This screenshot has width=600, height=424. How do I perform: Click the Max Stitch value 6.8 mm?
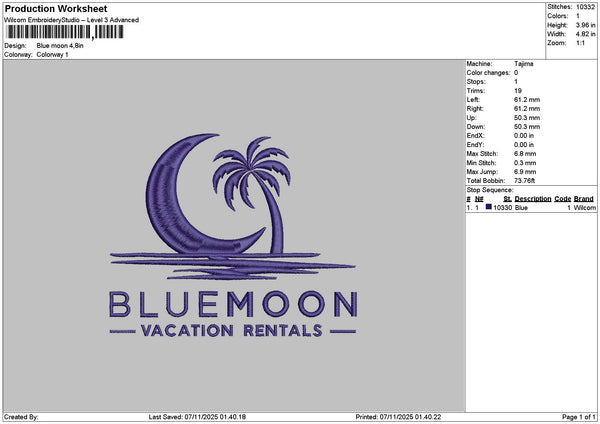point(525,153)
